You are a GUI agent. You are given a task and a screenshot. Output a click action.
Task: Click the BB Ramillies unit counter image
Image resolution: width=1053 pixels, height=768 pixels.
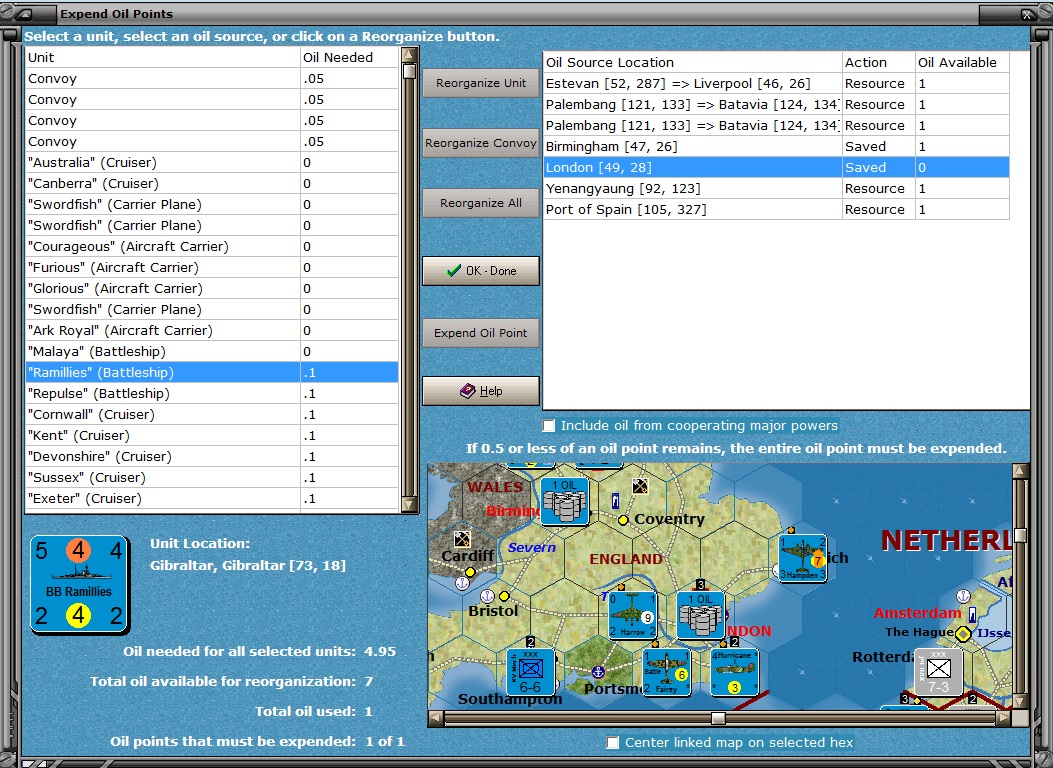tap(80, 584)
